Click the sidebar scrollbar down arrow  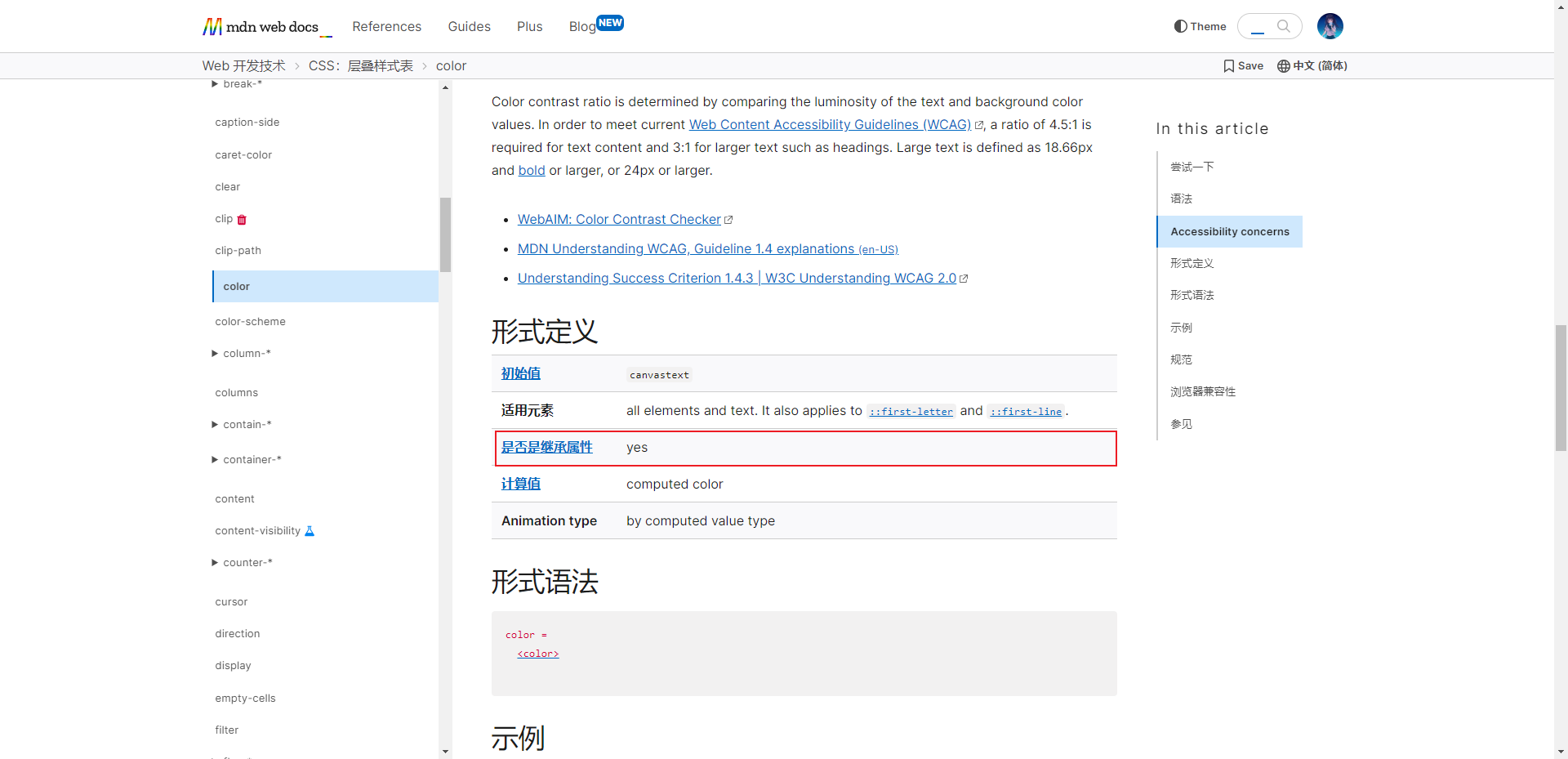pos(445,751)
